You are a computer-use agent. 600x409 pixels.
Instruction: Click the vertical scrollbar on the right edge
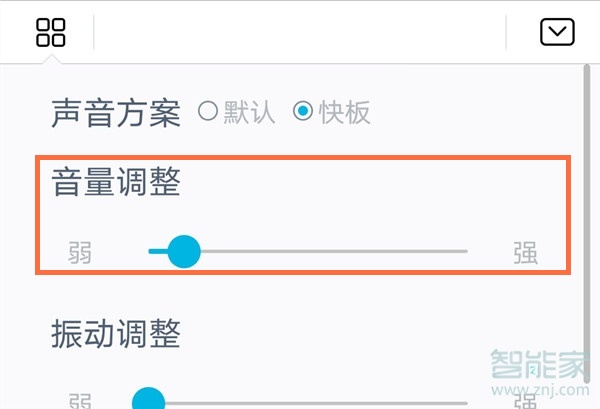(x=587, y=224)
